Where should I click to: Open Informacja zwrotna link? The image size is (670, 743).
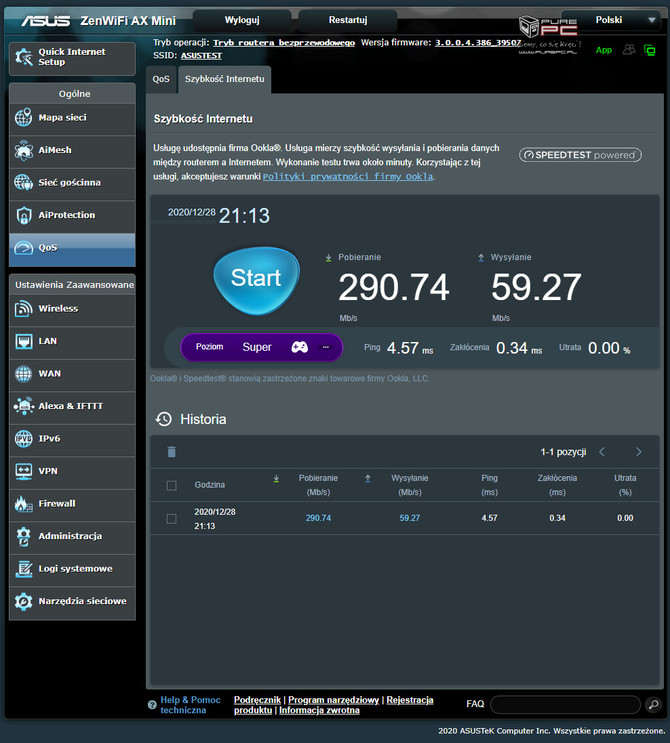pyautogui.click(x=319, y=710)
